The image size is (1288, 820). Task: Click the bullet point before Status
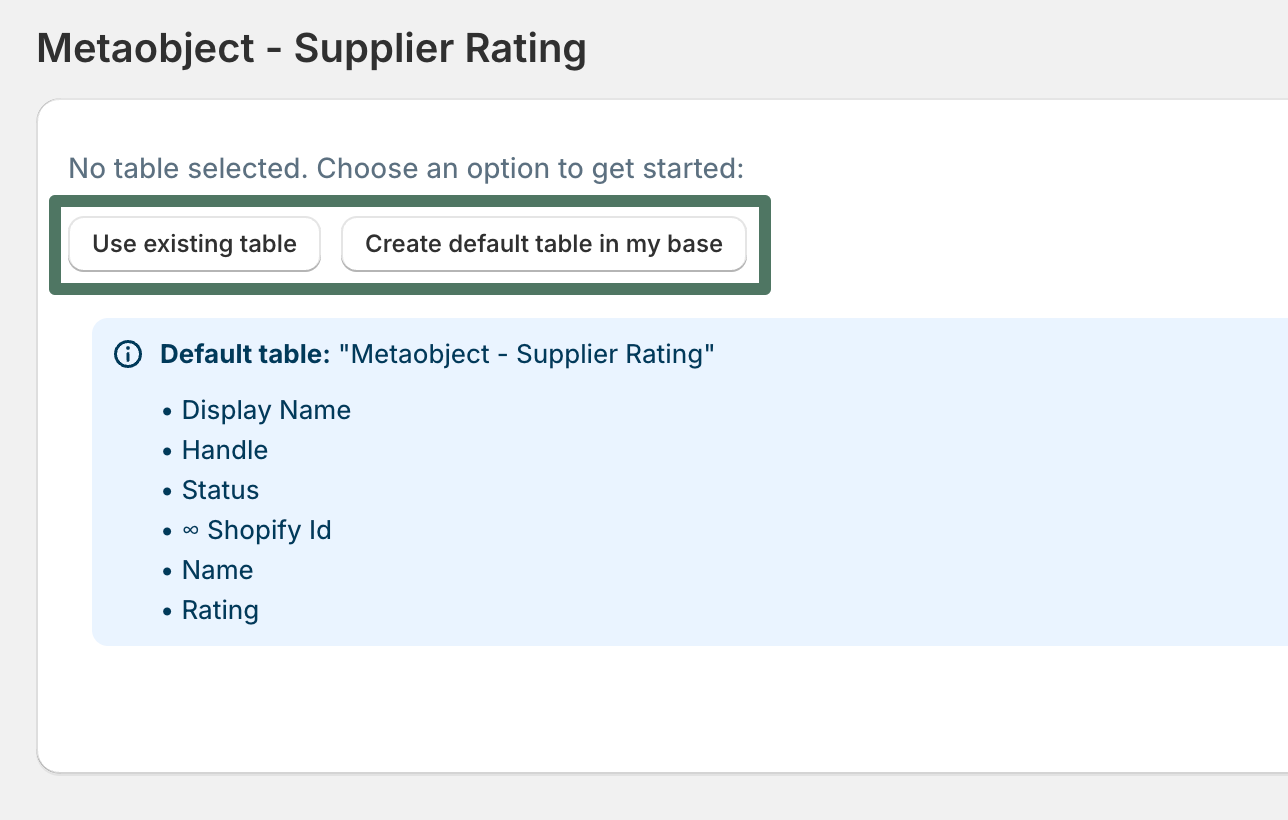click(x=167, y=491)
